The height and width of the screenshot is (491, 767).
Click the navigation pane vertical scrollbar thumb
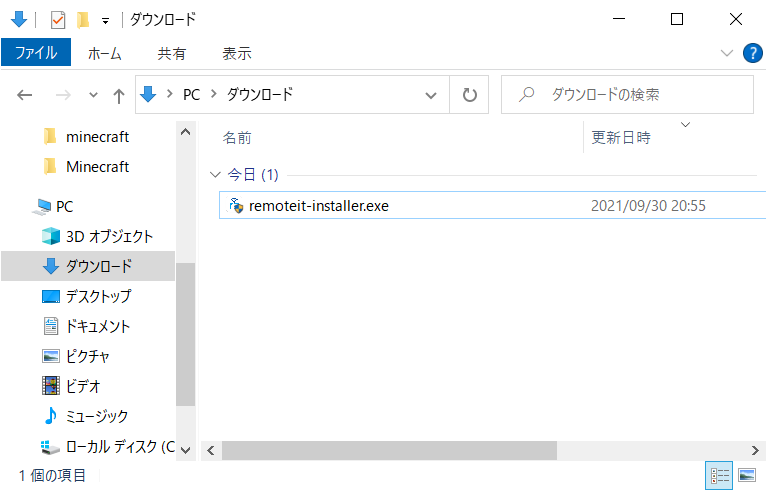(x=185, y=335)
